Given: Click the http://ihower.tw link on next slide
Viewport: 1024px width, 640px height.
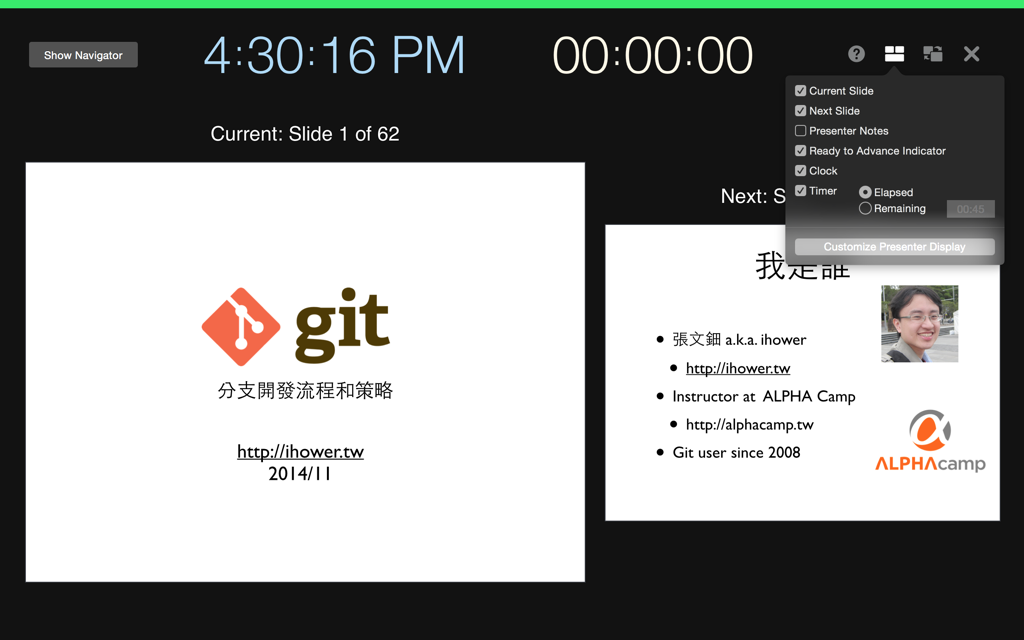Looking at the screenshot, I should pos(738,368).
